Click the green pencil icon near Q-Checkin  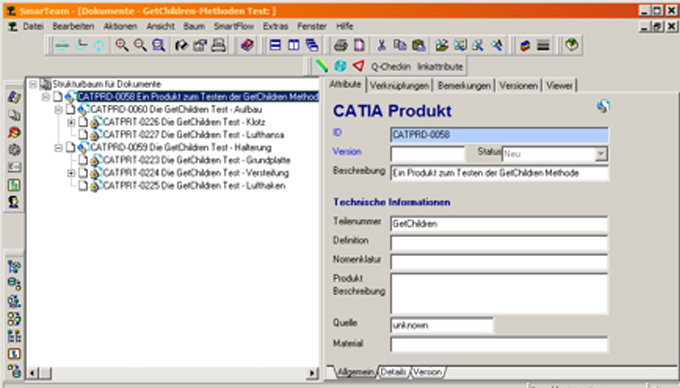tap(321, 66)
